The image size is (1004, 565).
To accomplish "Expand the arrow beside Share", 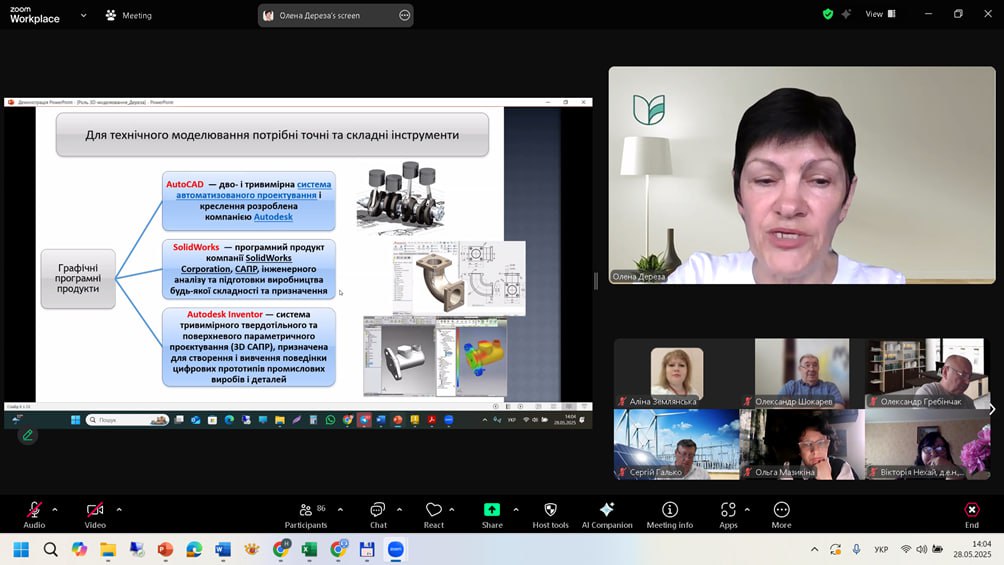I will (516, 510).
